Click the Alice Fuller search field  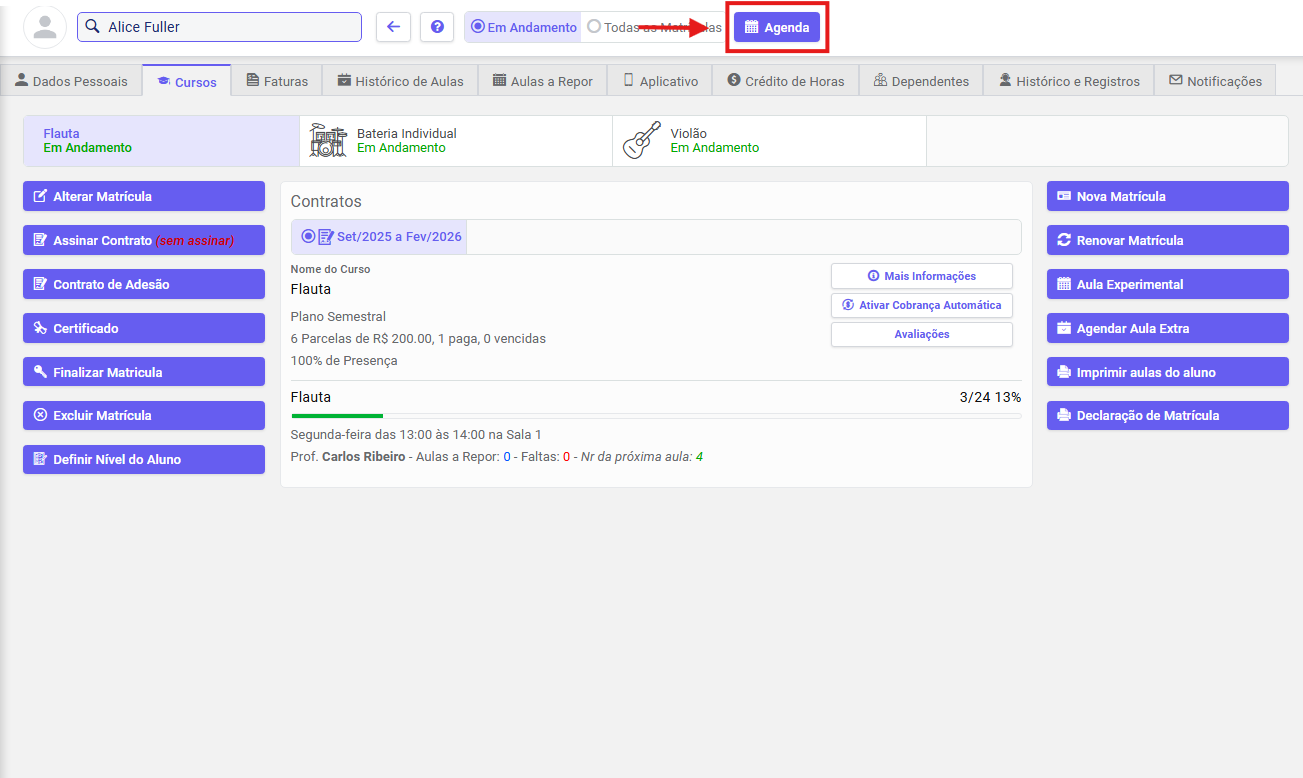[219, 27]
